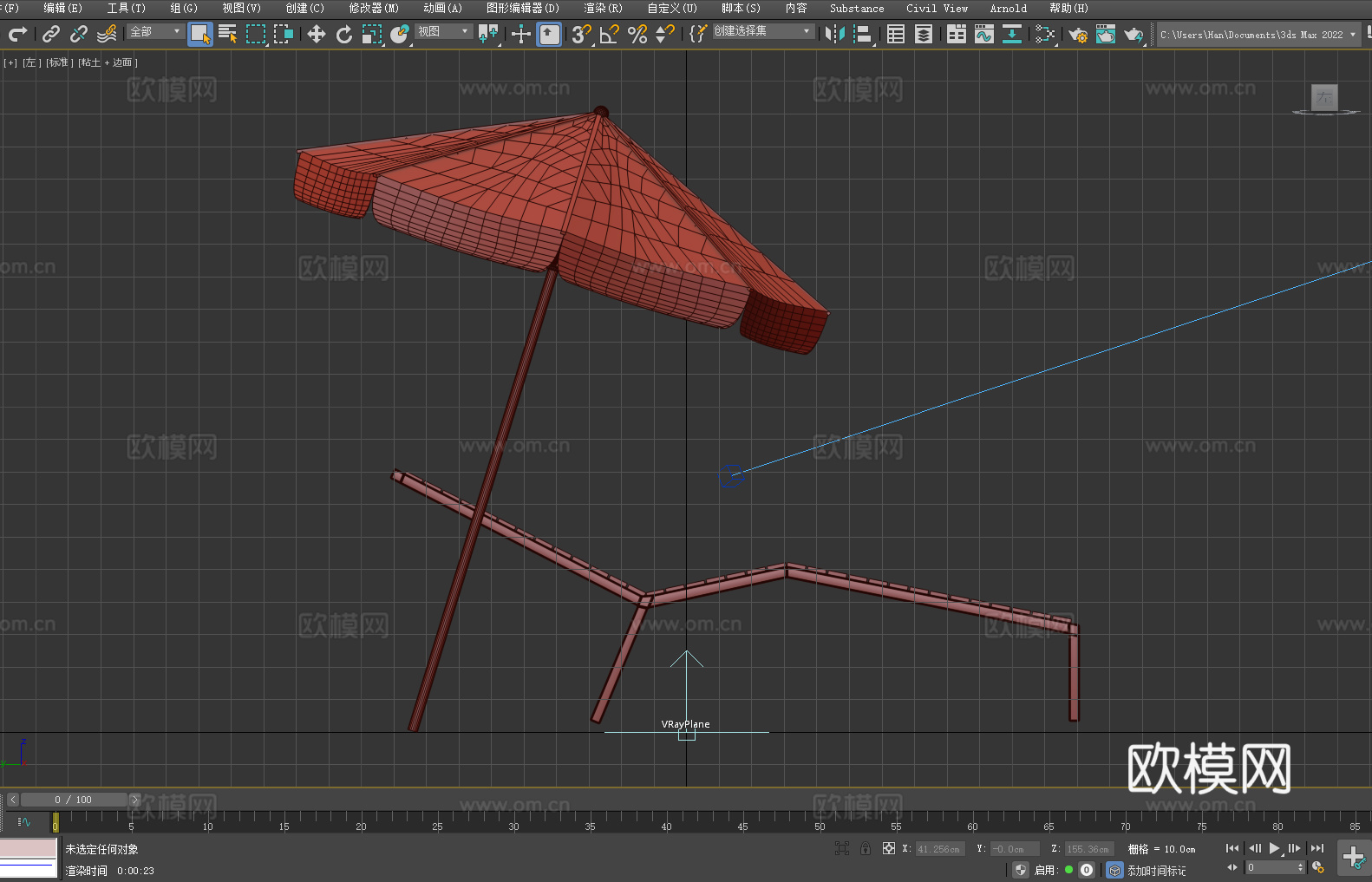Click the X coordinate field
This screenshot has width=1372, height=882.
coord(940,849)
